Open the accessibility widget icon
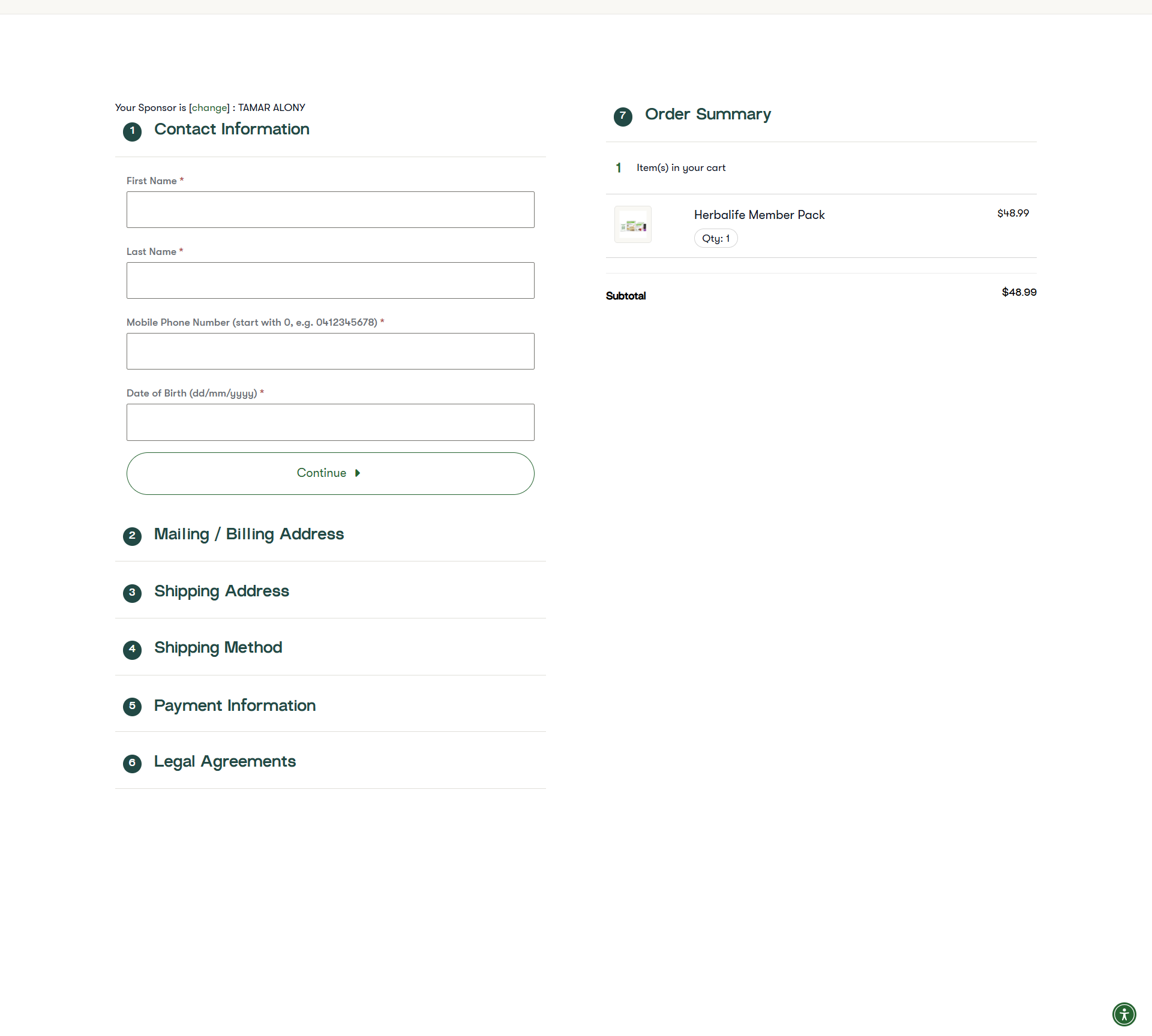Screen dimensions: 1152x1036 1124,1014
